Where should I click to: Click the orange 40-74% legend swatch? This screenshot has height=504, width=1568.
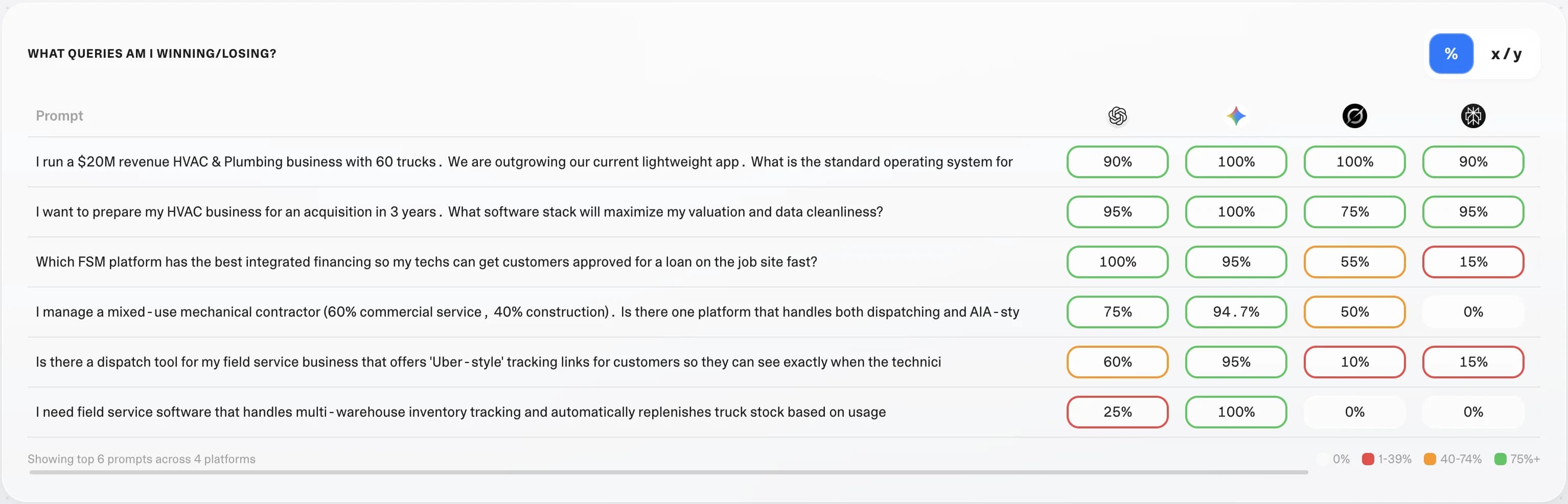click(x=1430, y=459)
